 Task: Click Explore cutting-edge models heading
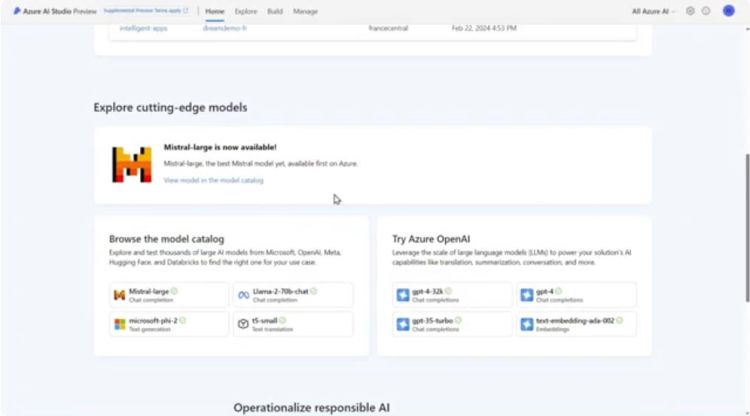(x=170, y=107)
